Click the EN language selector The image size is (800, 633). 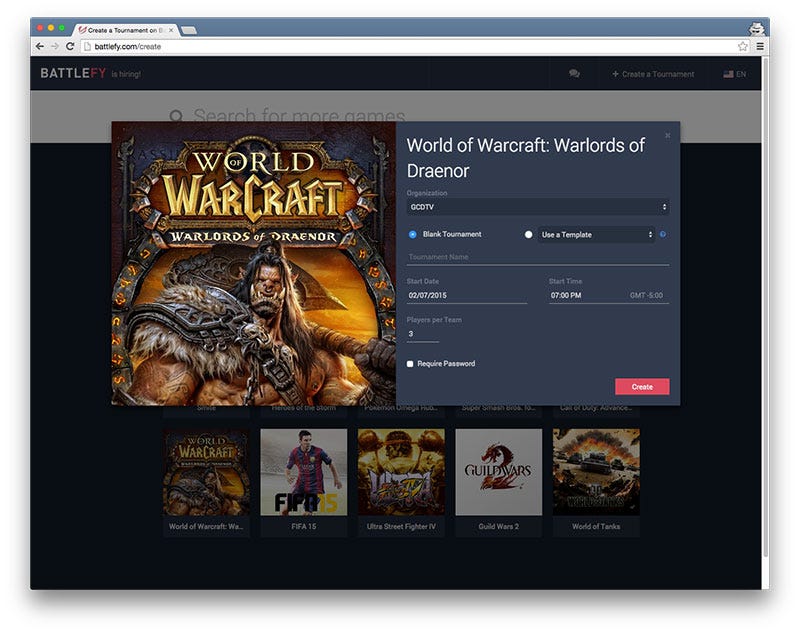[741, 74]
